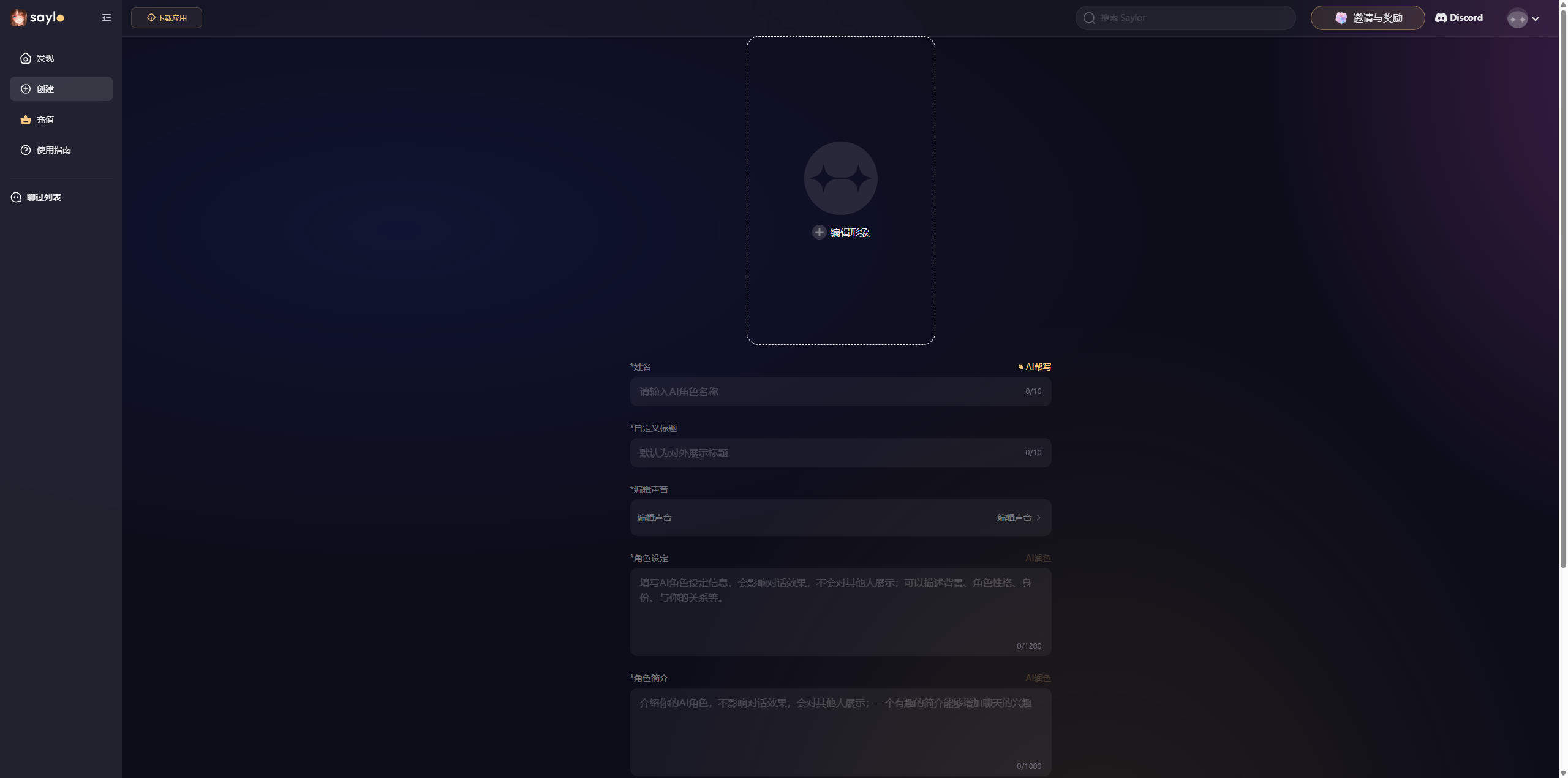Click the sparkle icon beside AI帮写
Viewport: 1568px width, 778px height.
click(1020, 367)
